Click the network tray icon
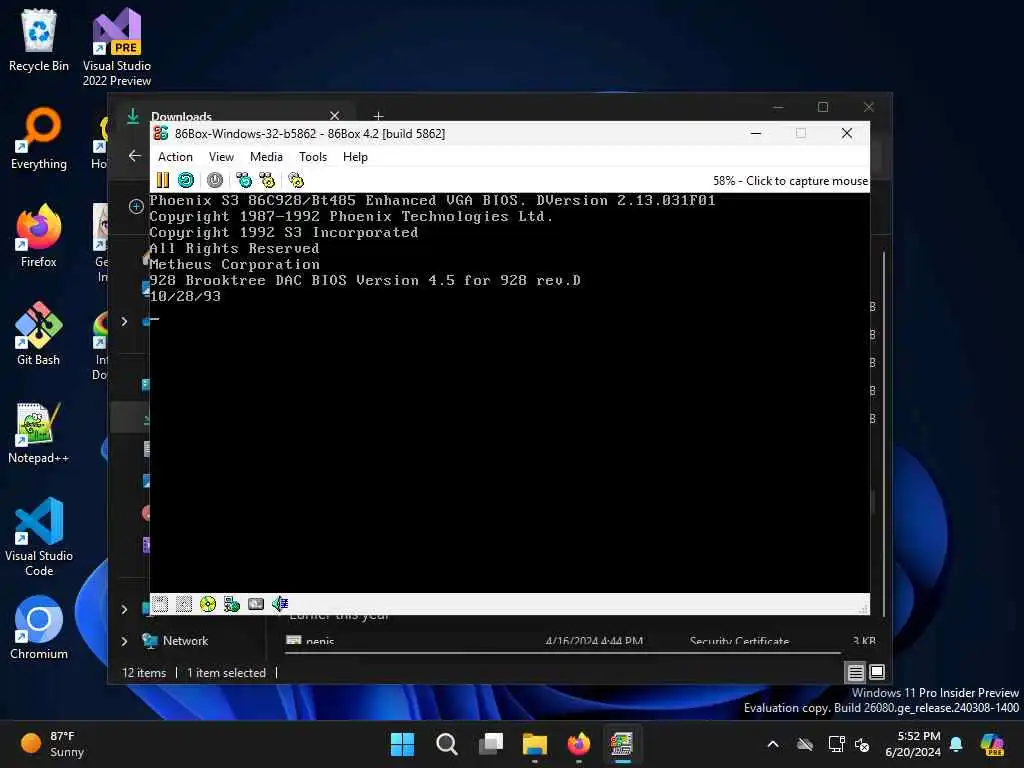The image size is (1024, 768). pos(836,744)
